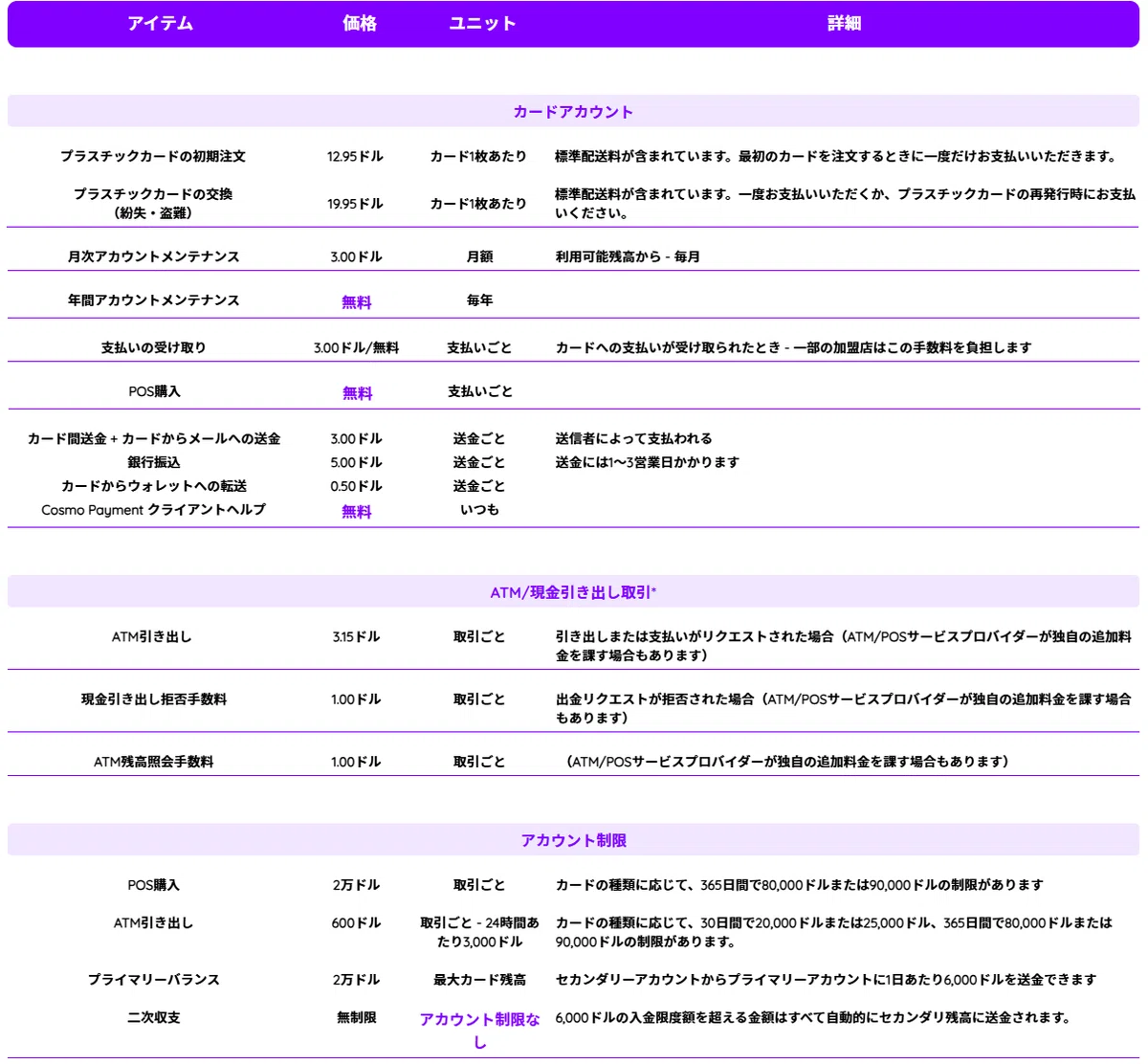Select the 銀行振込 item
The height and width of the screenshot is (1064, 1148).
[153, 462]
